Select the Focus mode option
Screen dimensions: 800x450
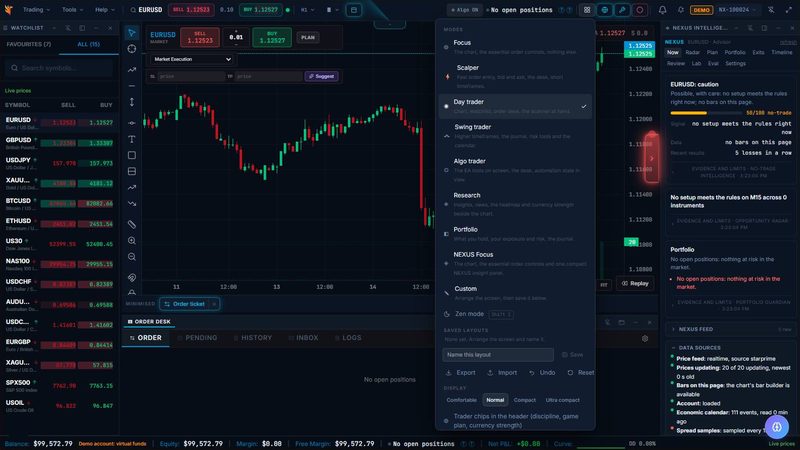[515, 47]
